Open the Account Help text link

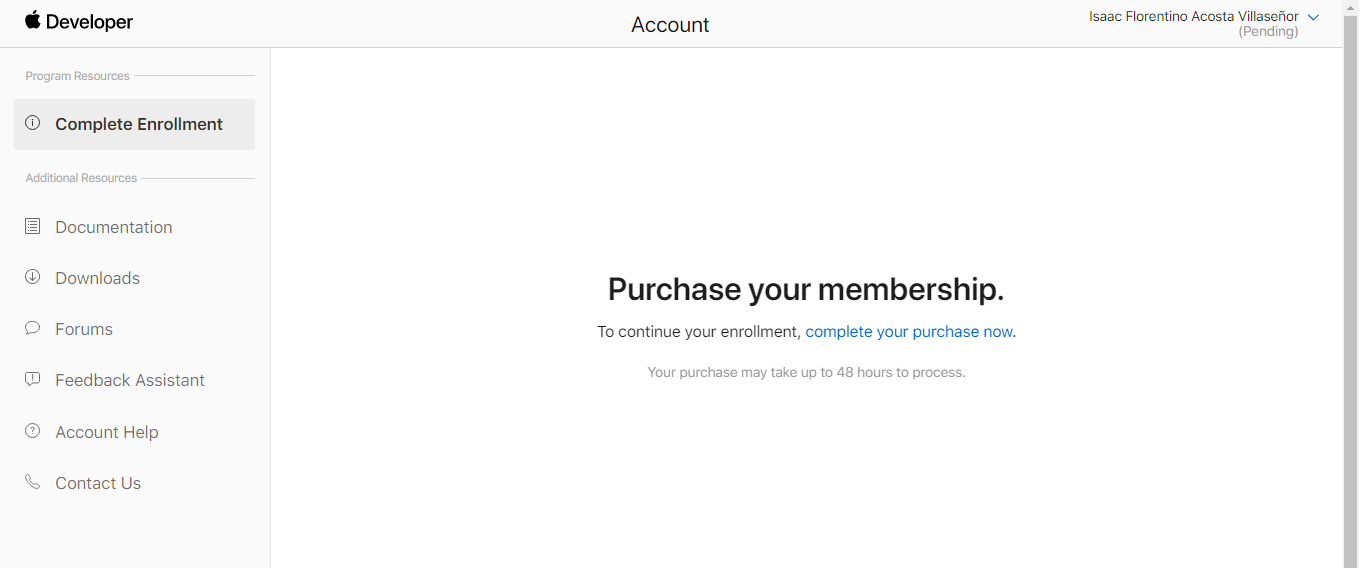(x=107, y=432)
